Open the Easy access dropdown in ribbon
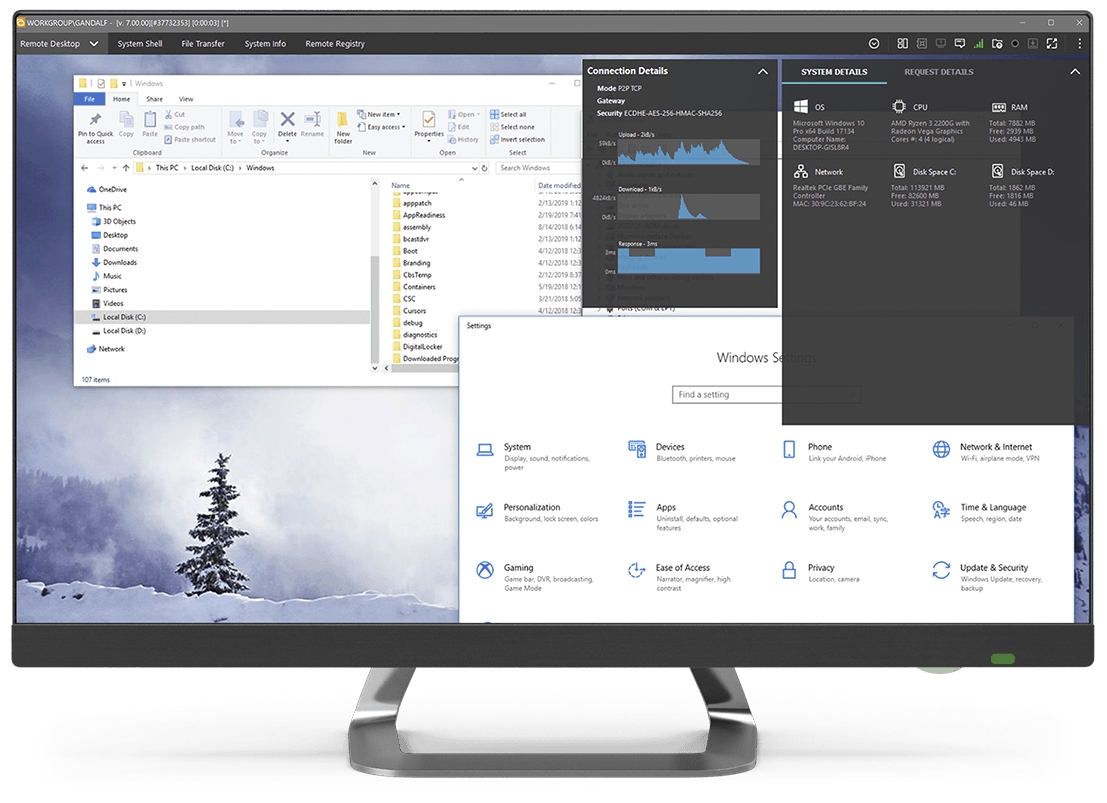Screen dimensions: 1107x803 (x=381, y=127)
